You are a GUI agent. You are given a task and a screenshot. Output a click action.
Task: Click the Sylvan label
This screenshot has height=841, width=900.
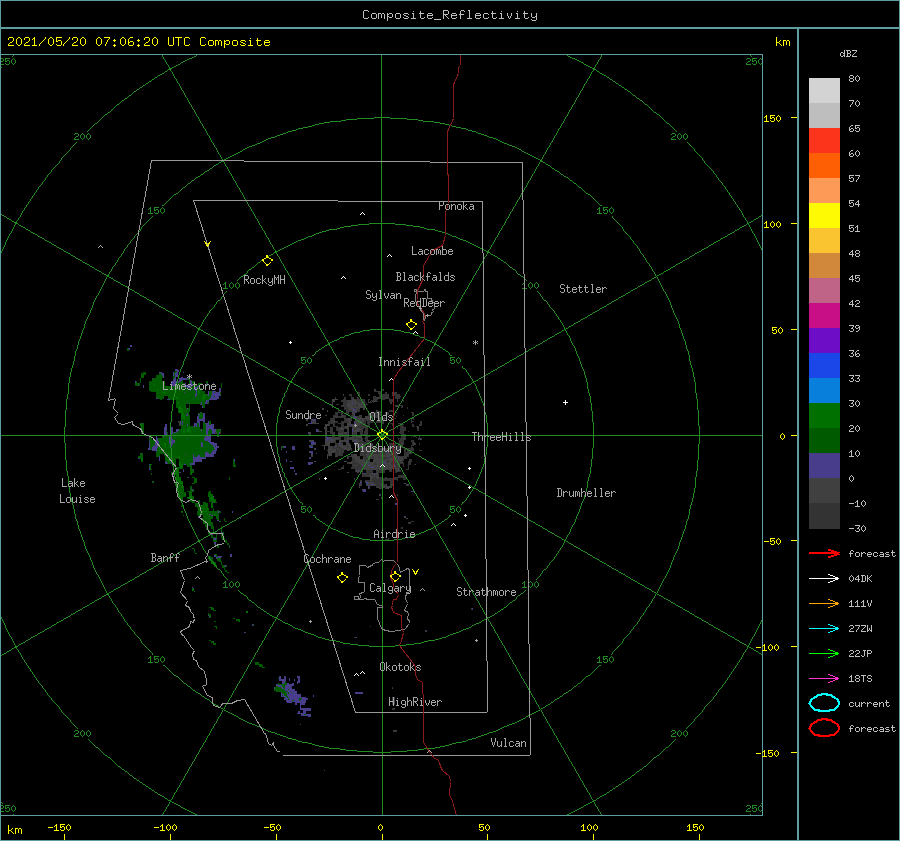383,295
